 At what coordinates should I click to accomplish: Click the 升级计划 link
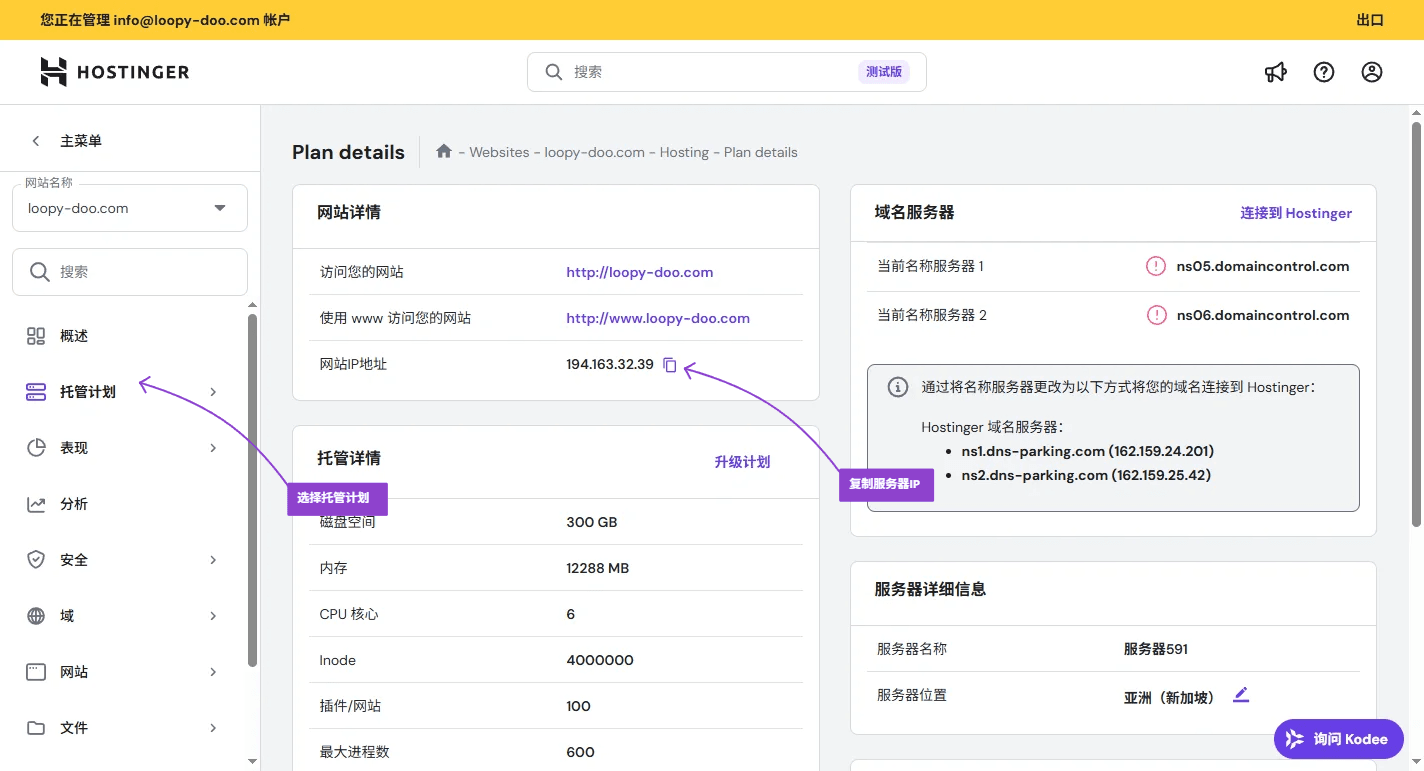[x=742, y=462]
